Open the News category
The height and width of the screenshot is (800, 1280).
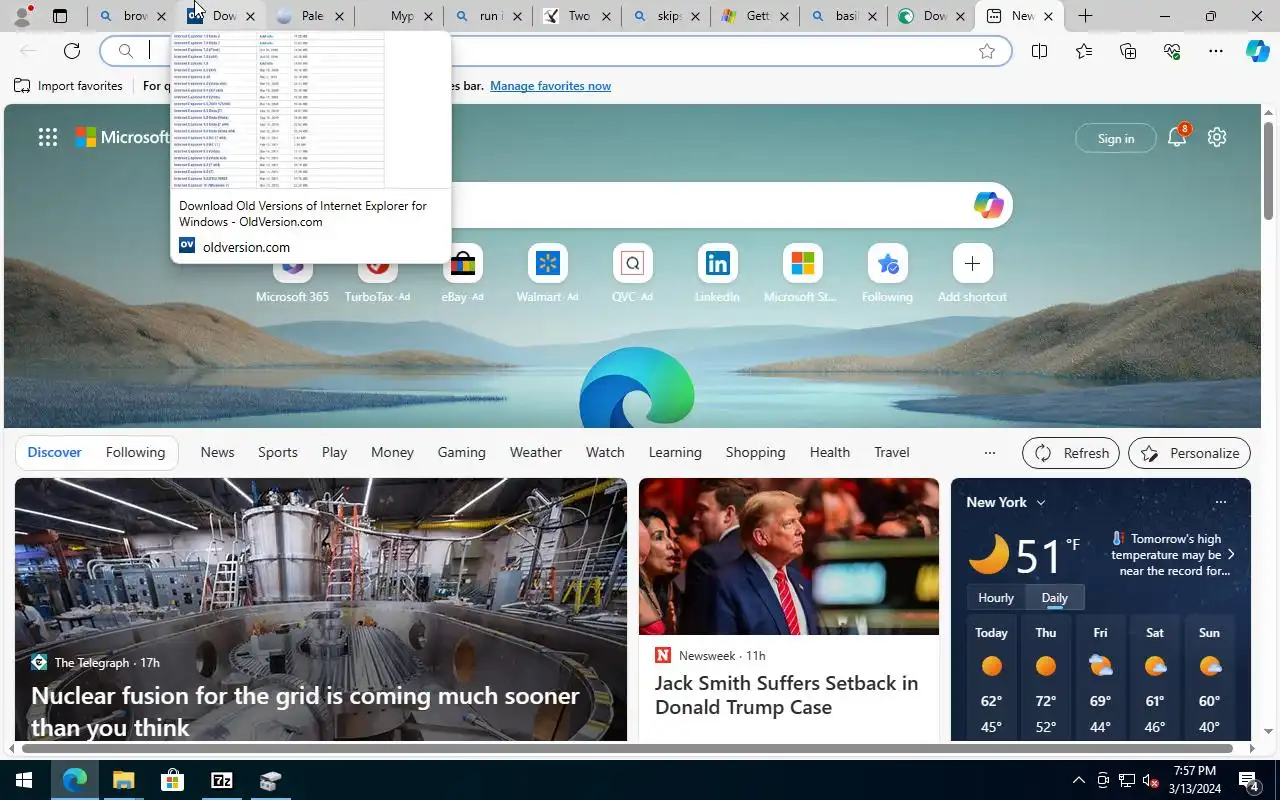(217, 452)
